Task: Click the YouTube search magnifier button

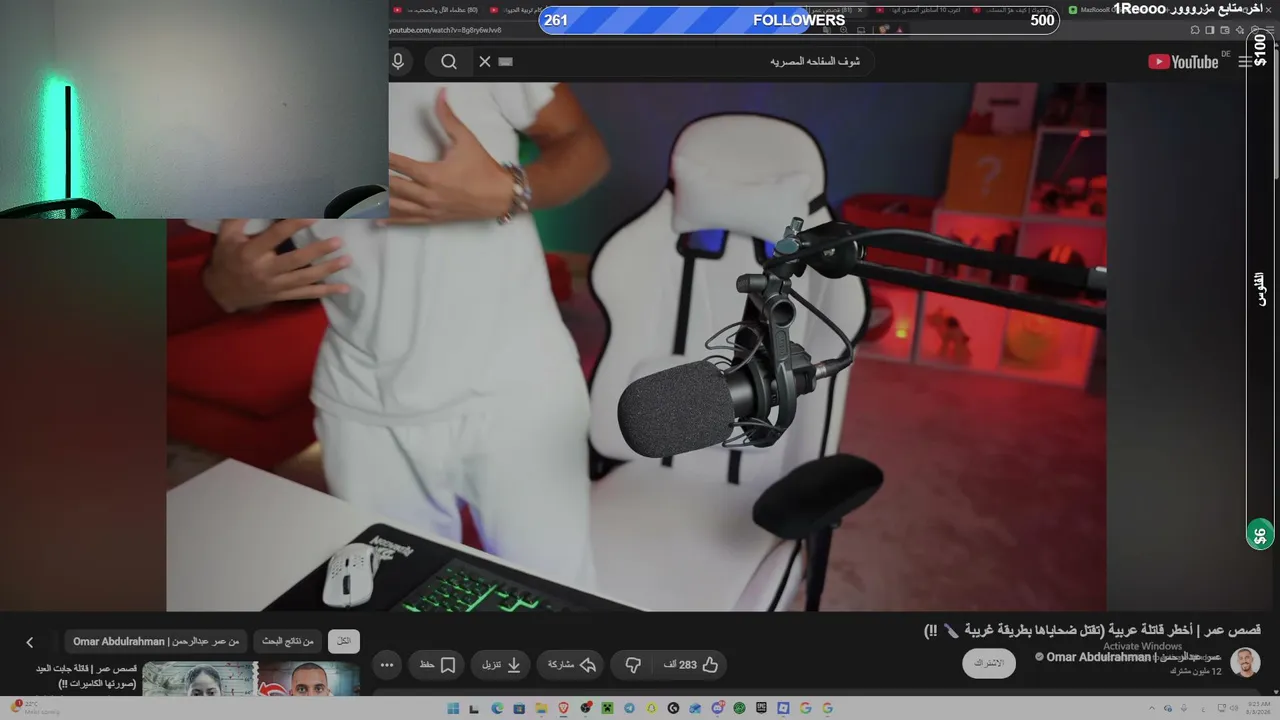Action: (449, 62)
